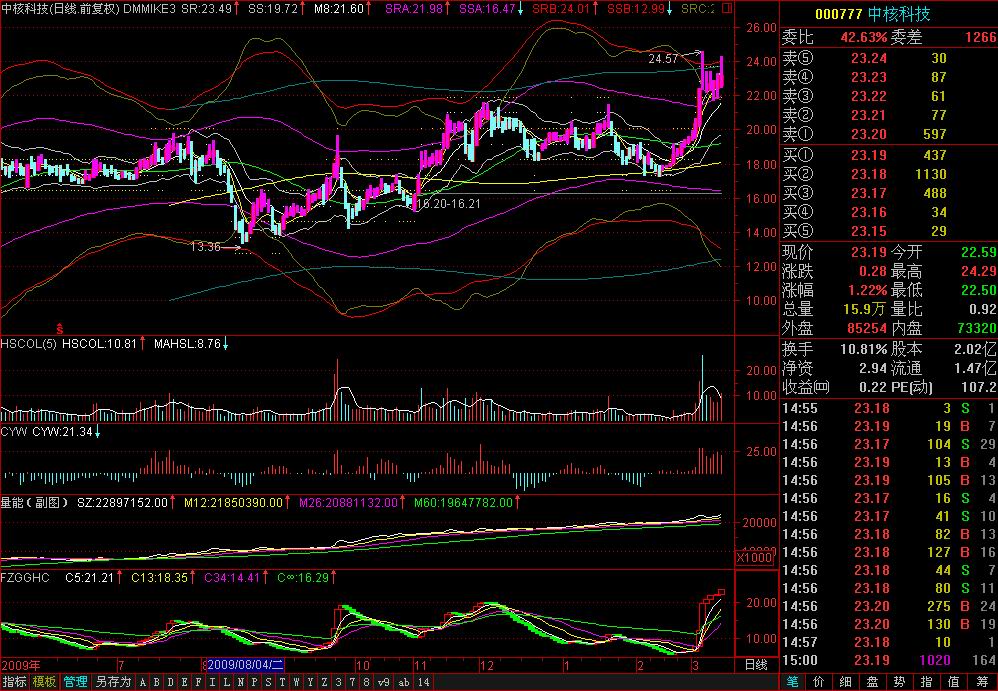Switch to the 模板 template tab

(44, 682)
